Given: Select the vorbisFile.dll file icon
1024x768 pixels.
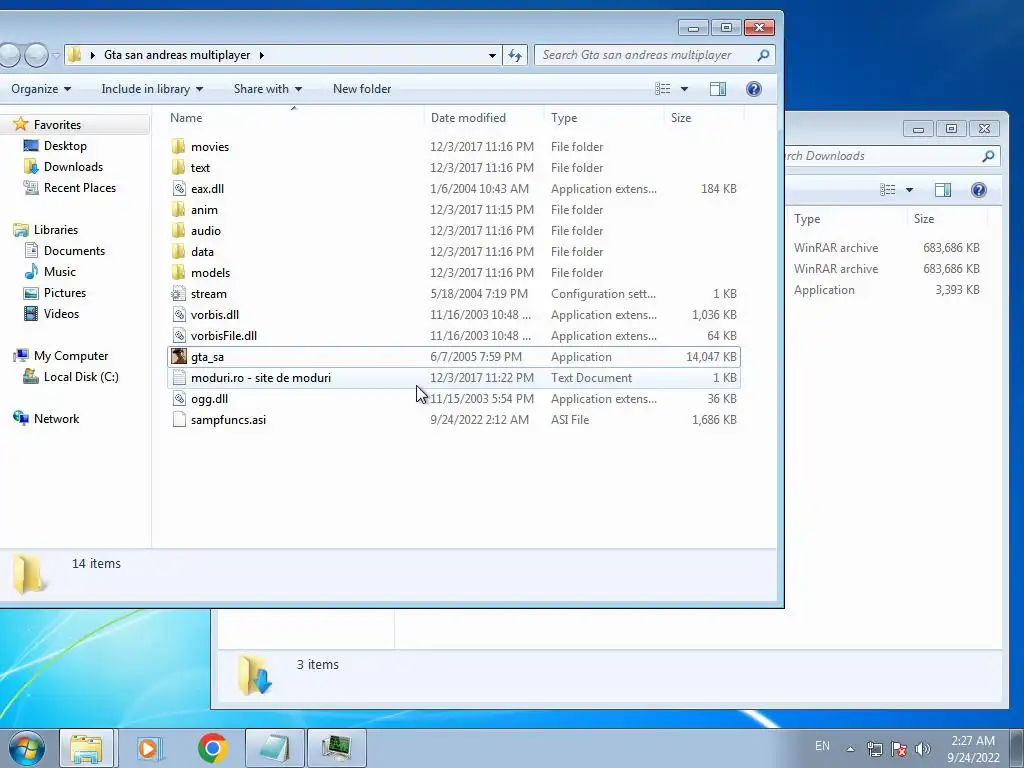Looking at the screenshot, I should coord(178,336).
